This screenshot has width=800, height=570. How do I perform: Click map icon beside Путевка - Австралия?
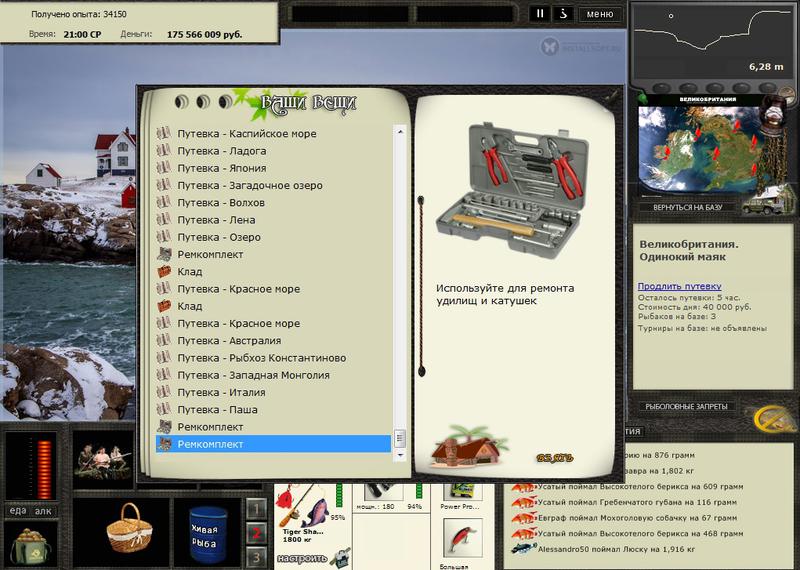pos(163,340)
